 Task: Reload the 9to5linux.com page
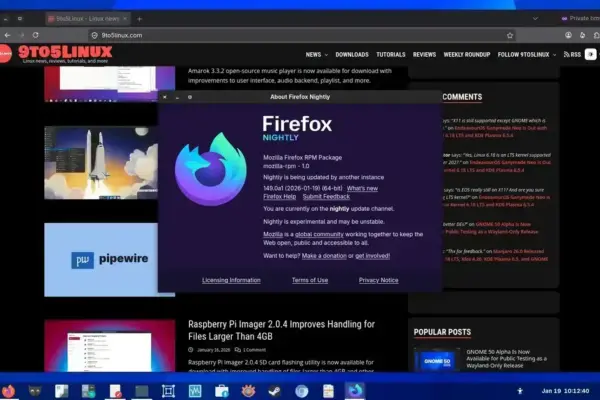pyautogui.click(x=36, y=35)
